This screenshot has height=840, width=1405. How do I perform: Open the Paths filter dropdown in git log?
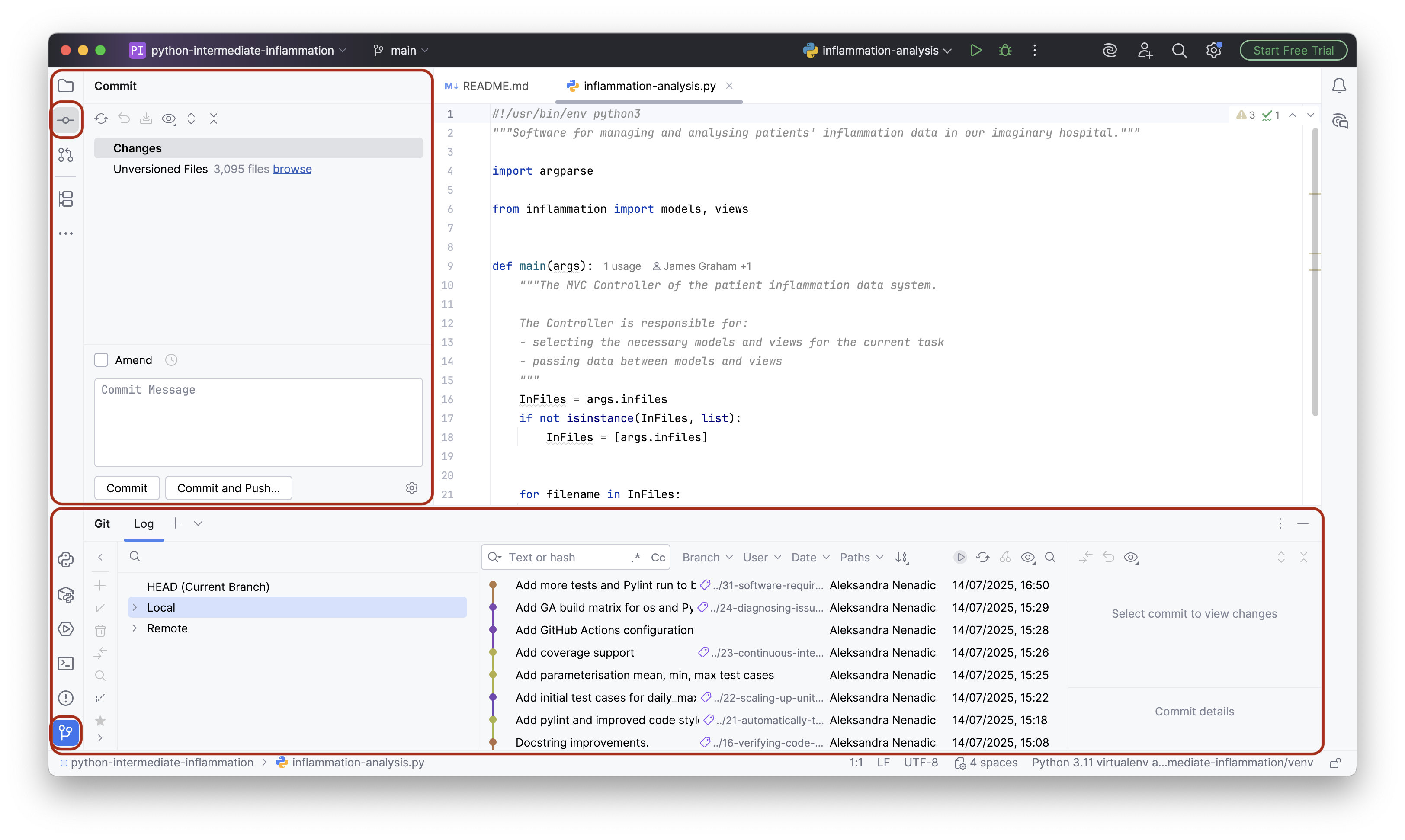(861, 557)
